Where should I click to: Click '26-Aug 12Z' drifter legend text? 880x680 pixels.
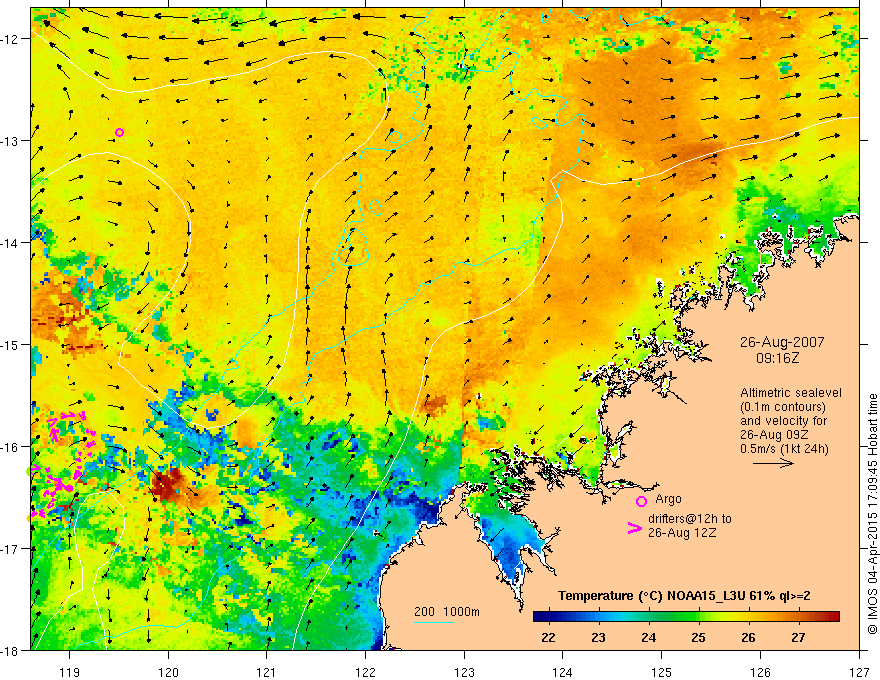click(x=682, y=533)
